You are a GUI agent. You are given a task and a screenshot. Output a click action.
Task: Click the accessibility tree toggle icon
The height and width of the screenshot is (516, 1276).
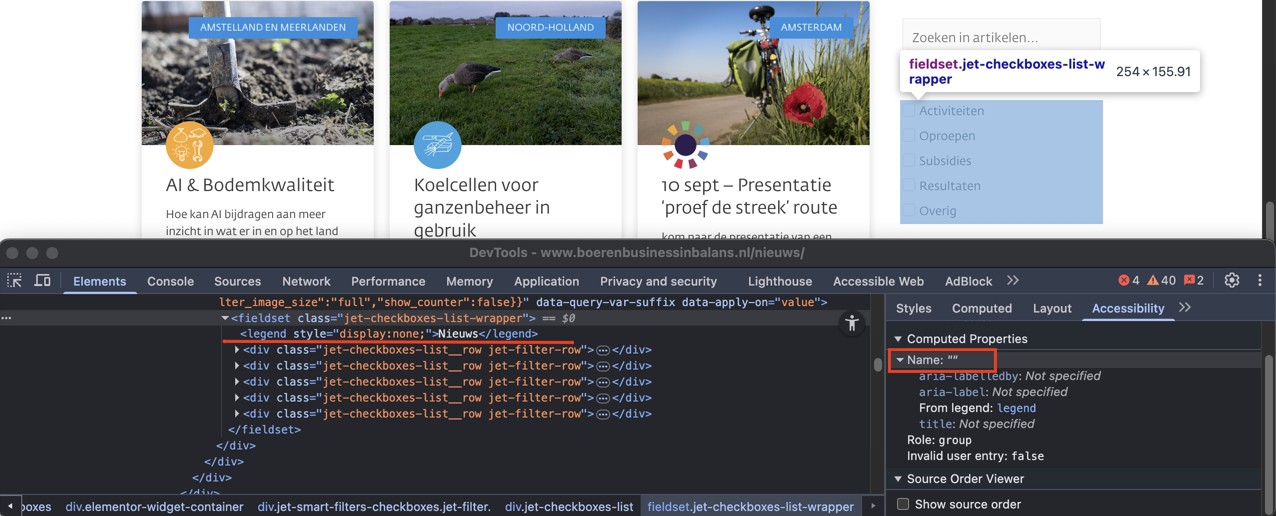coord(851,323)
